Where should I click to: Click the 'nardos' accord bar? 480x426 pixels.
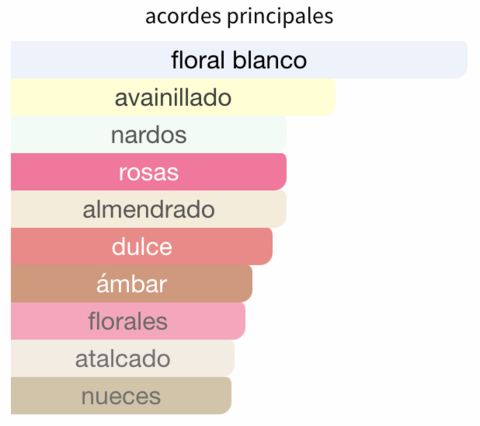[x=149, y=135]
